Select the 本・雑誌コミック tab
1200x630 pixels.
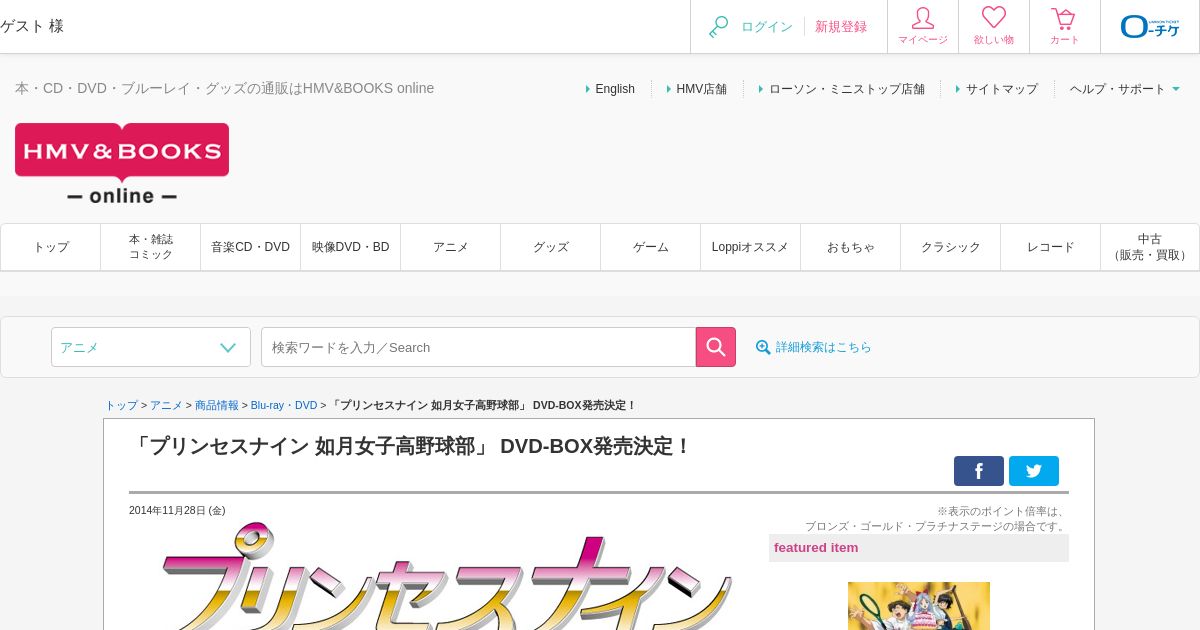coord(151,247)
